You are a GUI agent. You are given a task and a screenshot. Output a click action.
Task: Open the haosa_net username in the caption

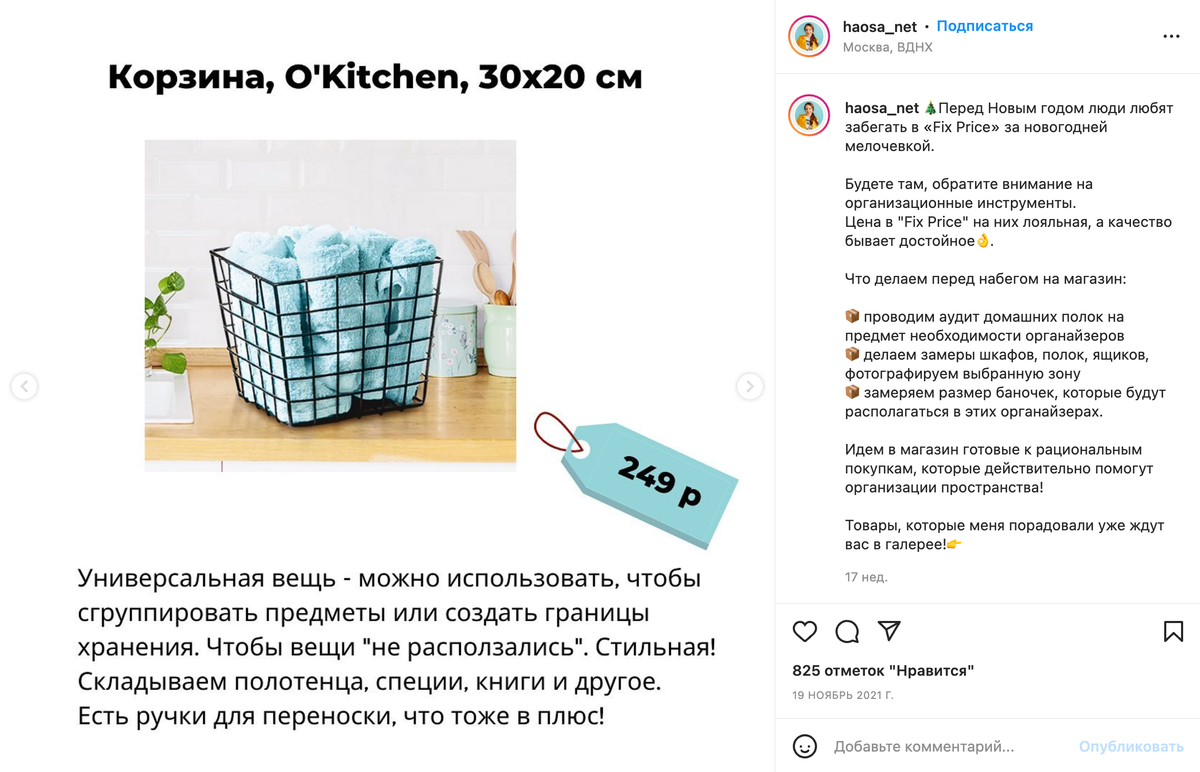882,108
